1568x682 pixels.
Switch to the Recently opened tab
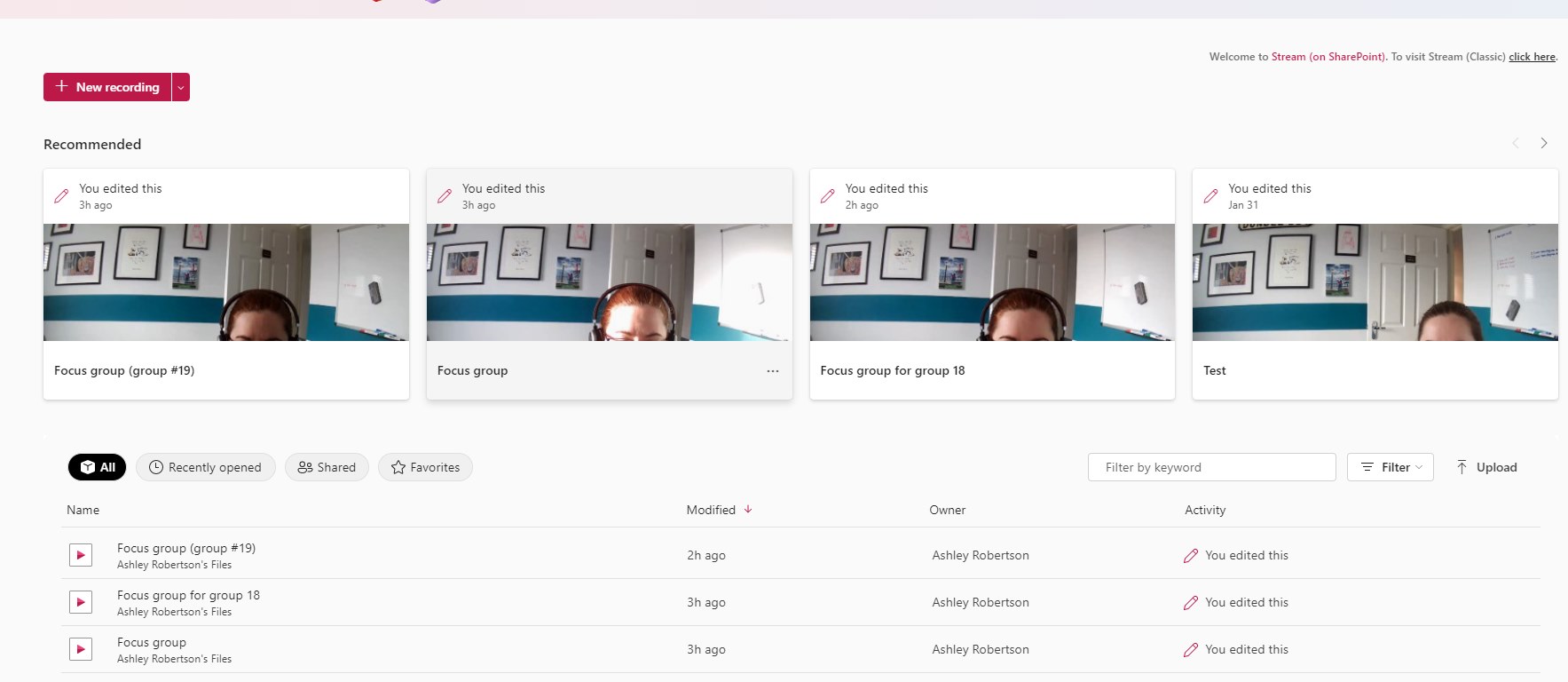[x=205, y=467]
